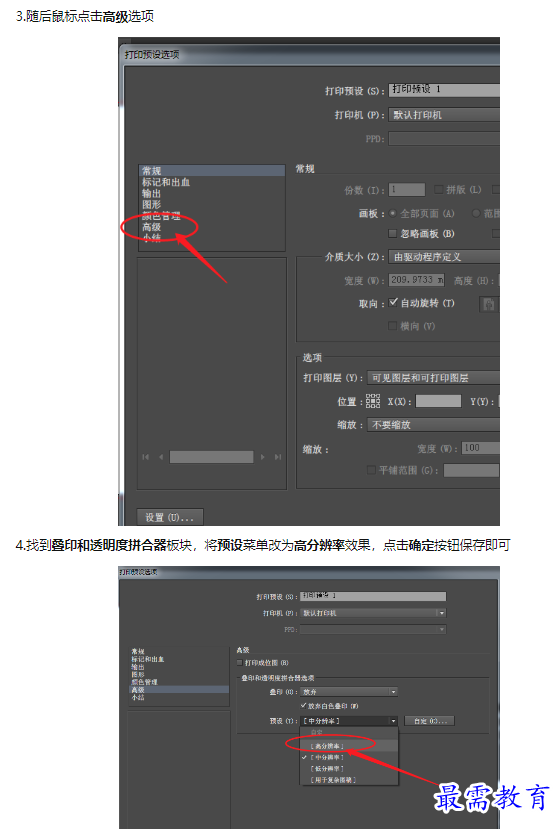The image size is (558, 829).
Task: Click greyed 自定 entry in the 预设 list
Action: pyautogui.click(x=349, y=732)
